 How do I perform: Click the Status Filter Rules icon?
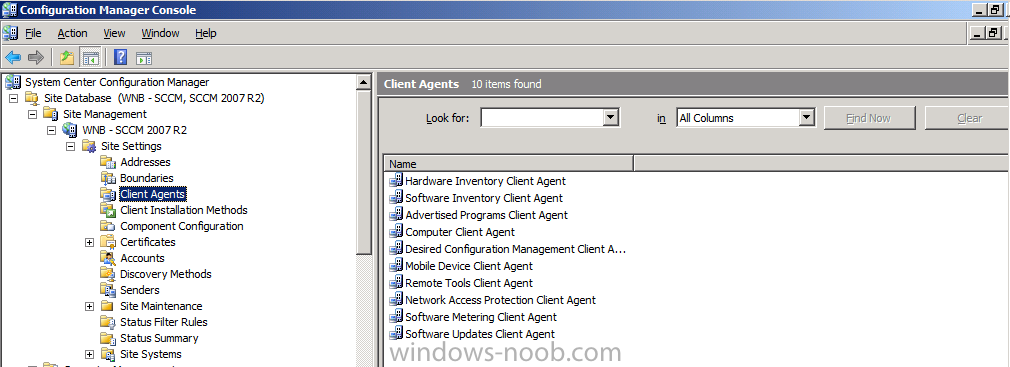pyautogui.click(x=108, y=322)
